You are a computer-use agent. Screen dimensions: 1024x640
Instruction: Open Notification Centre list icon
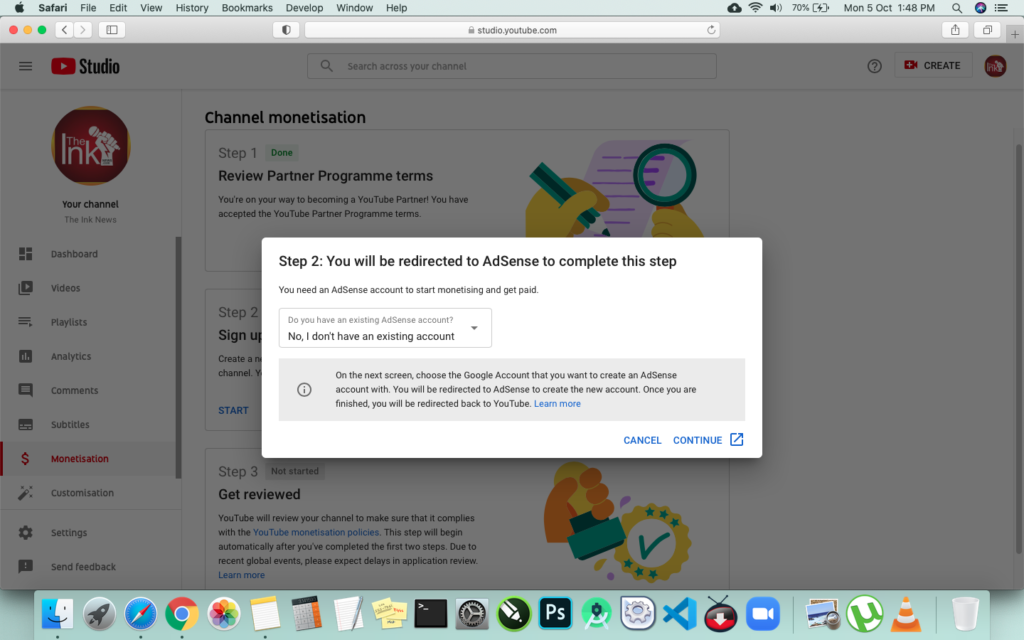tap(1001, 8)
